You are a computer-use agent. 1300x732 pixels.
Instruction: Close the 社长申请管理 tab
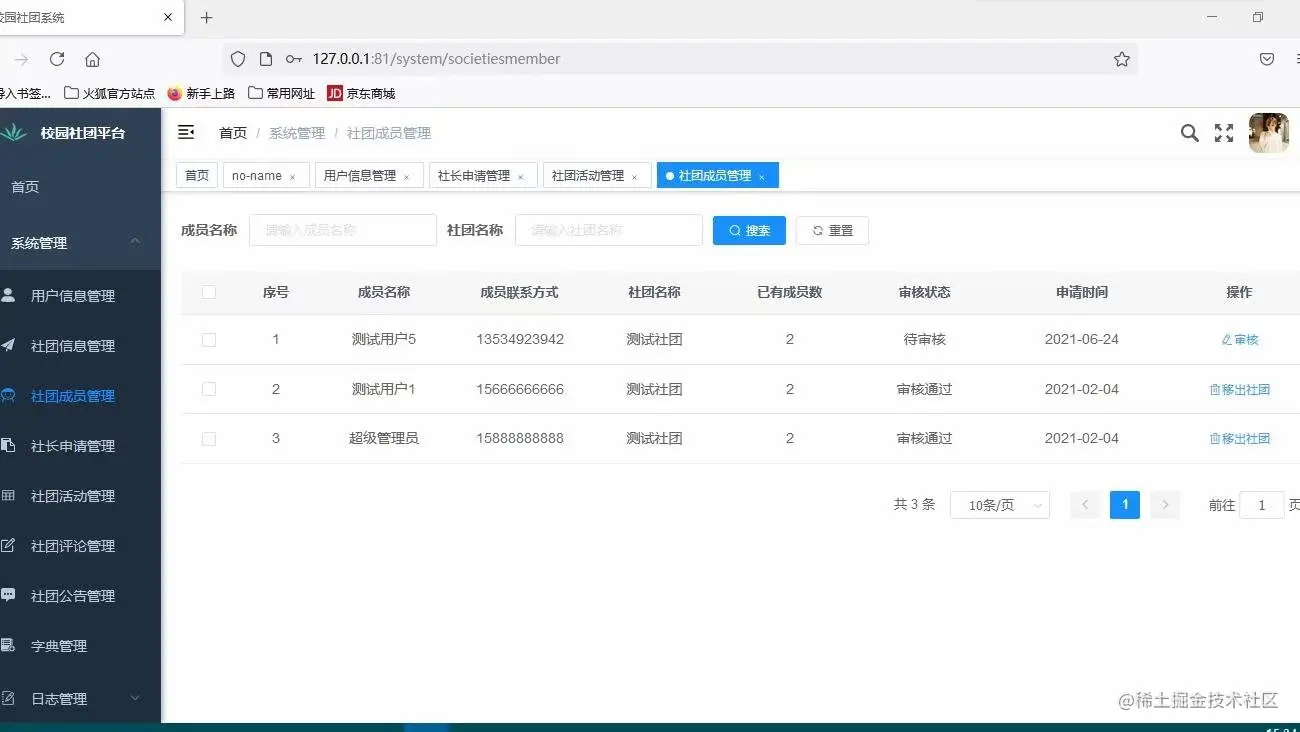[520, 177]
